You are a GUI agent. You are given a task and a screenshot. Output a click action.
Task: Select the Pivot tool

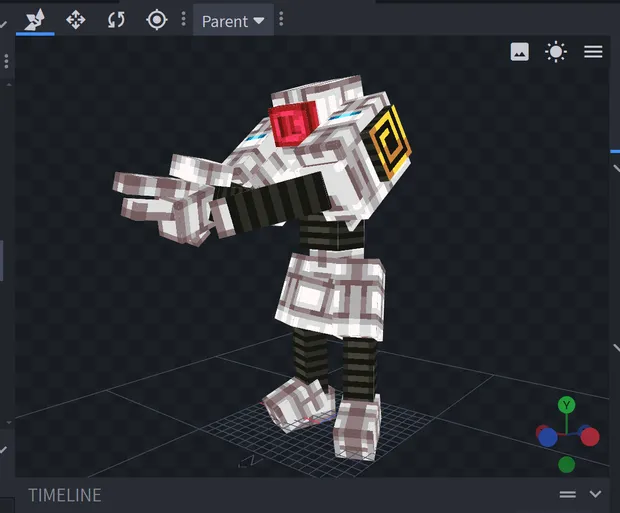(x=157, y=19)
